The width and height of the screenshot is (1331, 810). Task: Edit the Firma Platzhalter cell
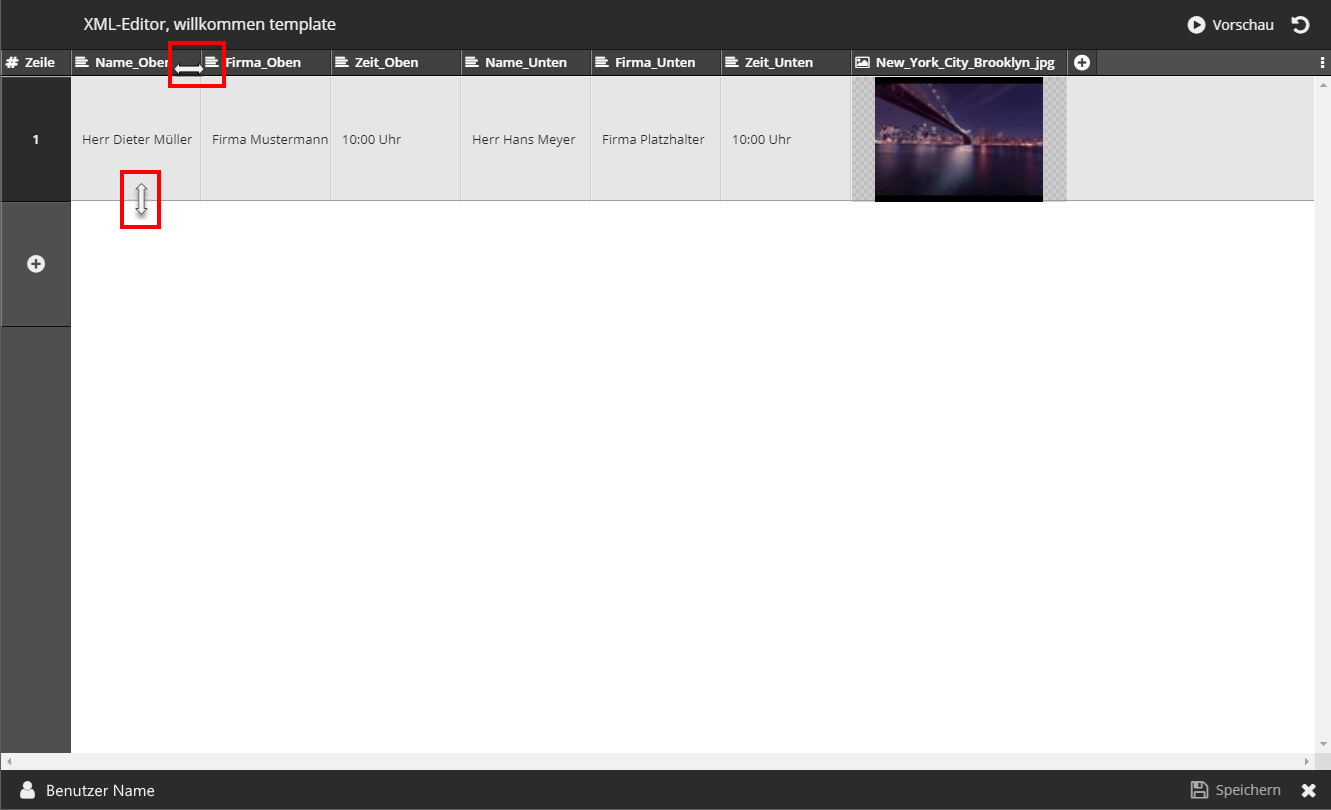pos(653,140)
